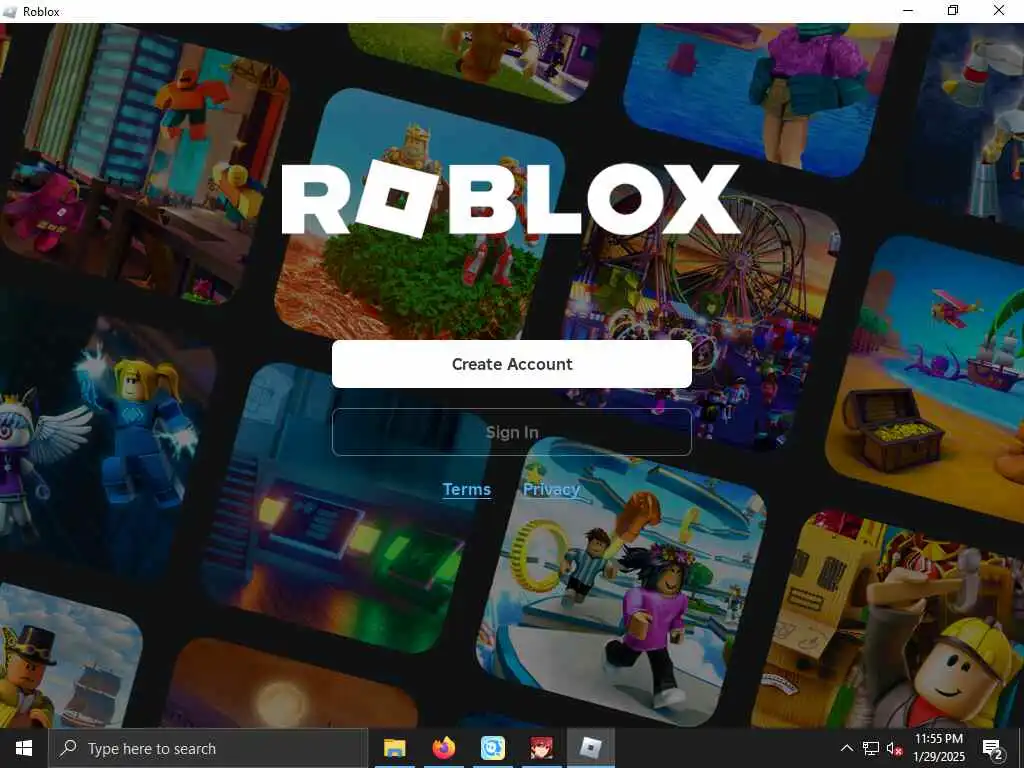Click the Create Account button

click(x=511, y=364)
